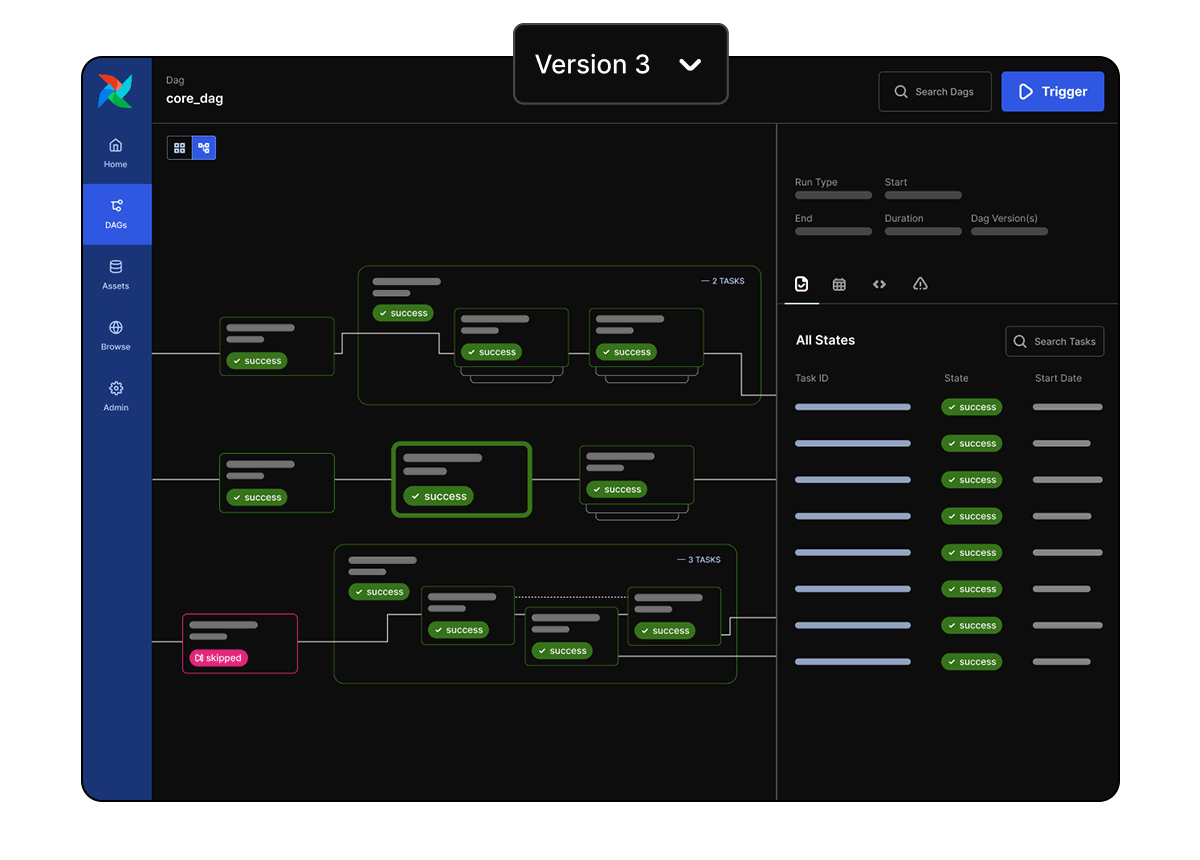Switch to graph view toggle
Viewport: 1200px width, 860px height.
tap(204, 148)
